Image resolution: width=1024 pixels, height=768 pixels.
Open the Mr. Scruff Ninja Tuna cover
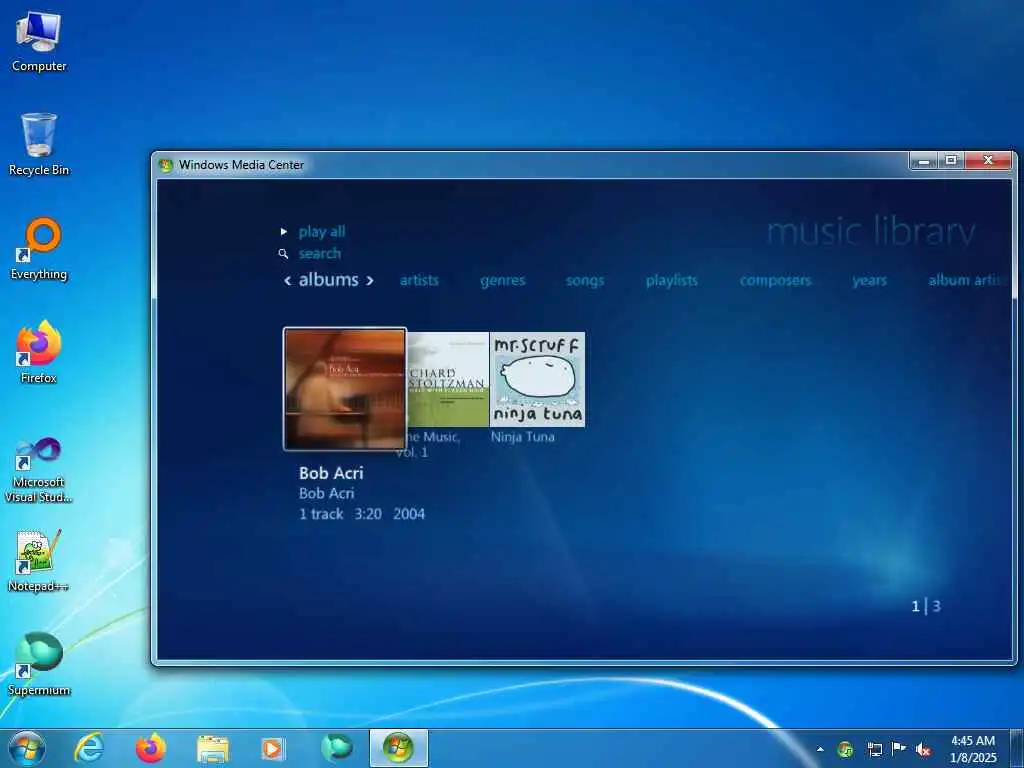tap(537, 379)
